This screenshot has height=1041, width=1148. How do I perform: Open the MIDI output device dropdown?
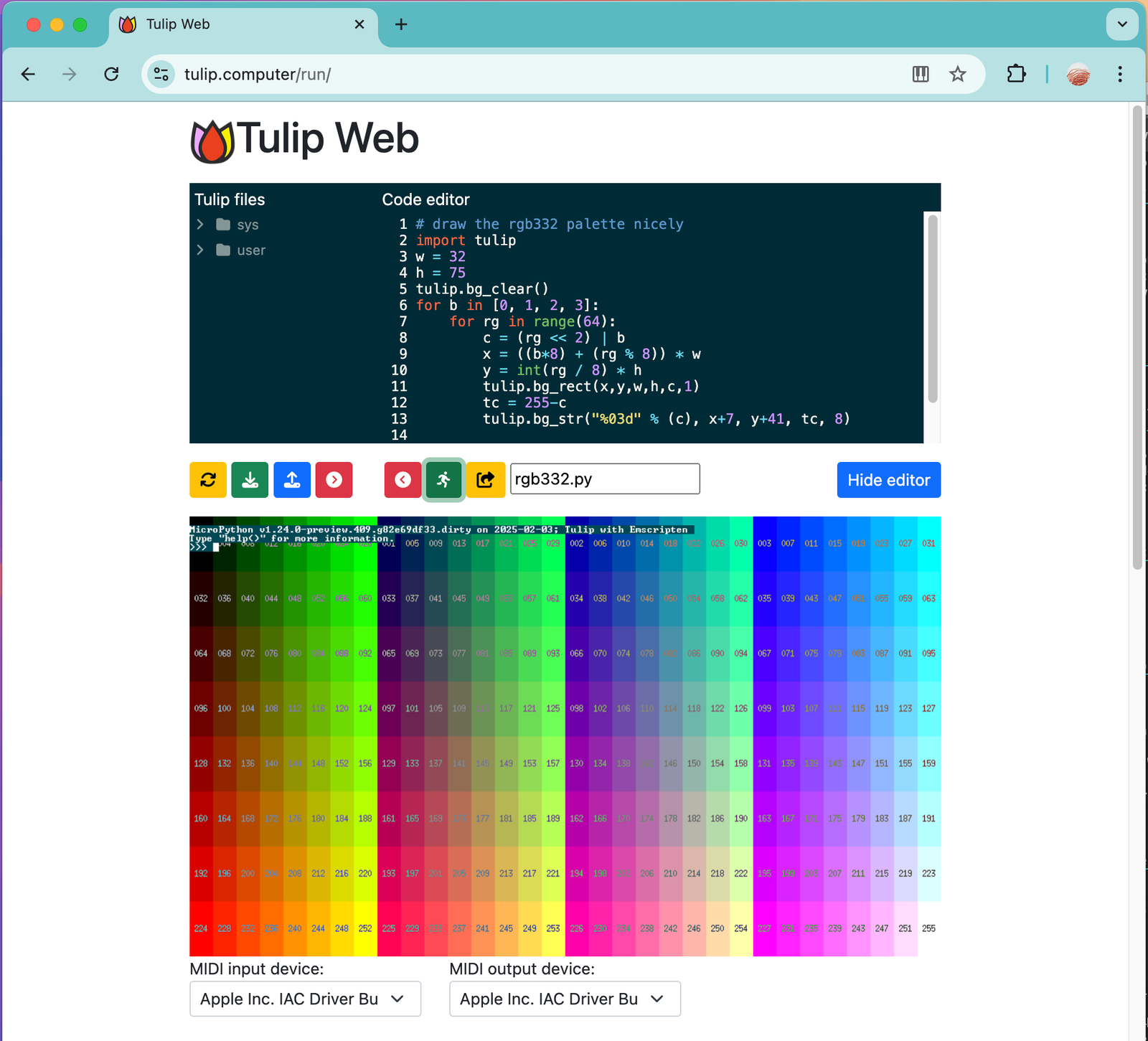[x=564, y=999]
